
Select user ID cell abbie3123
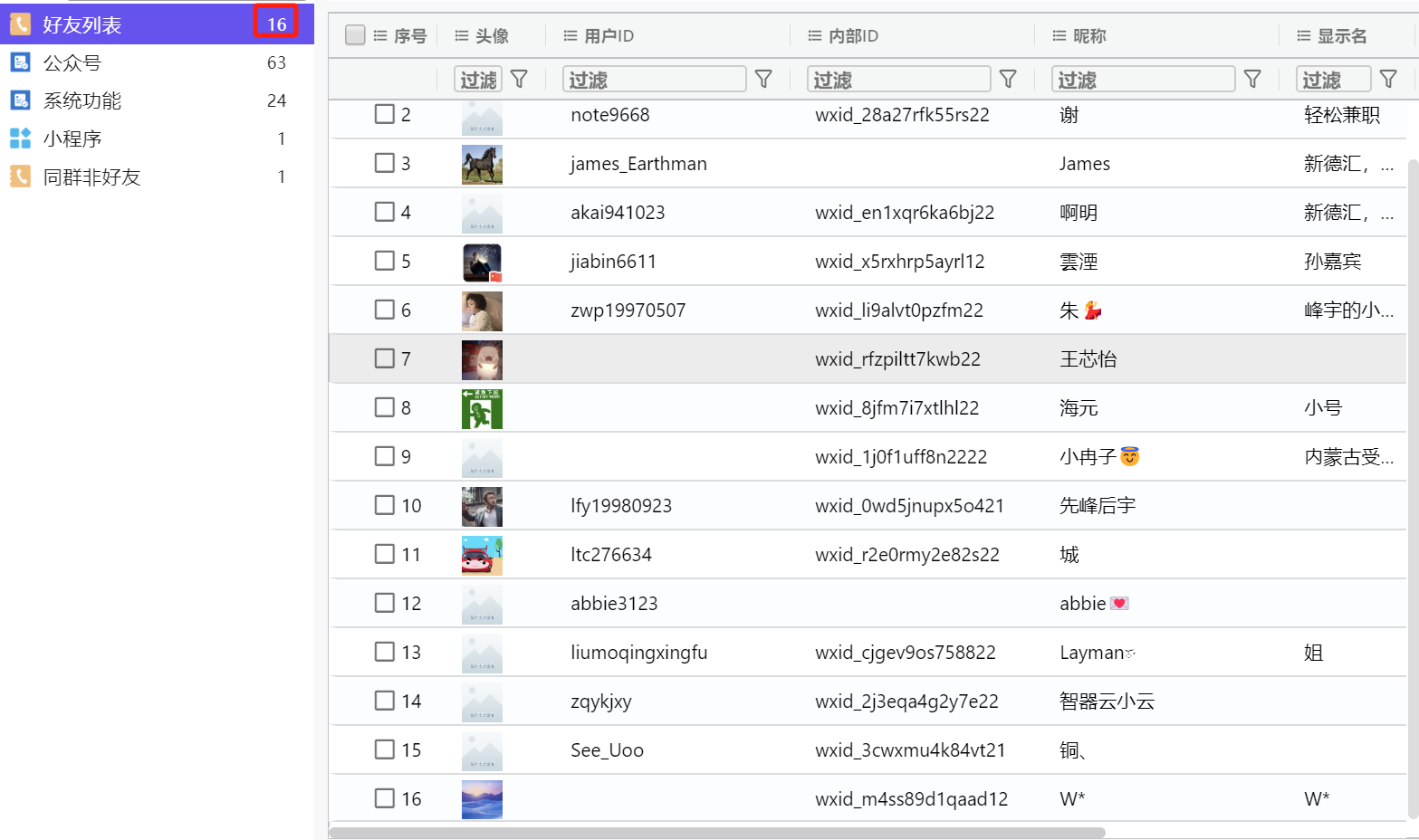click(x=614, y=604)
